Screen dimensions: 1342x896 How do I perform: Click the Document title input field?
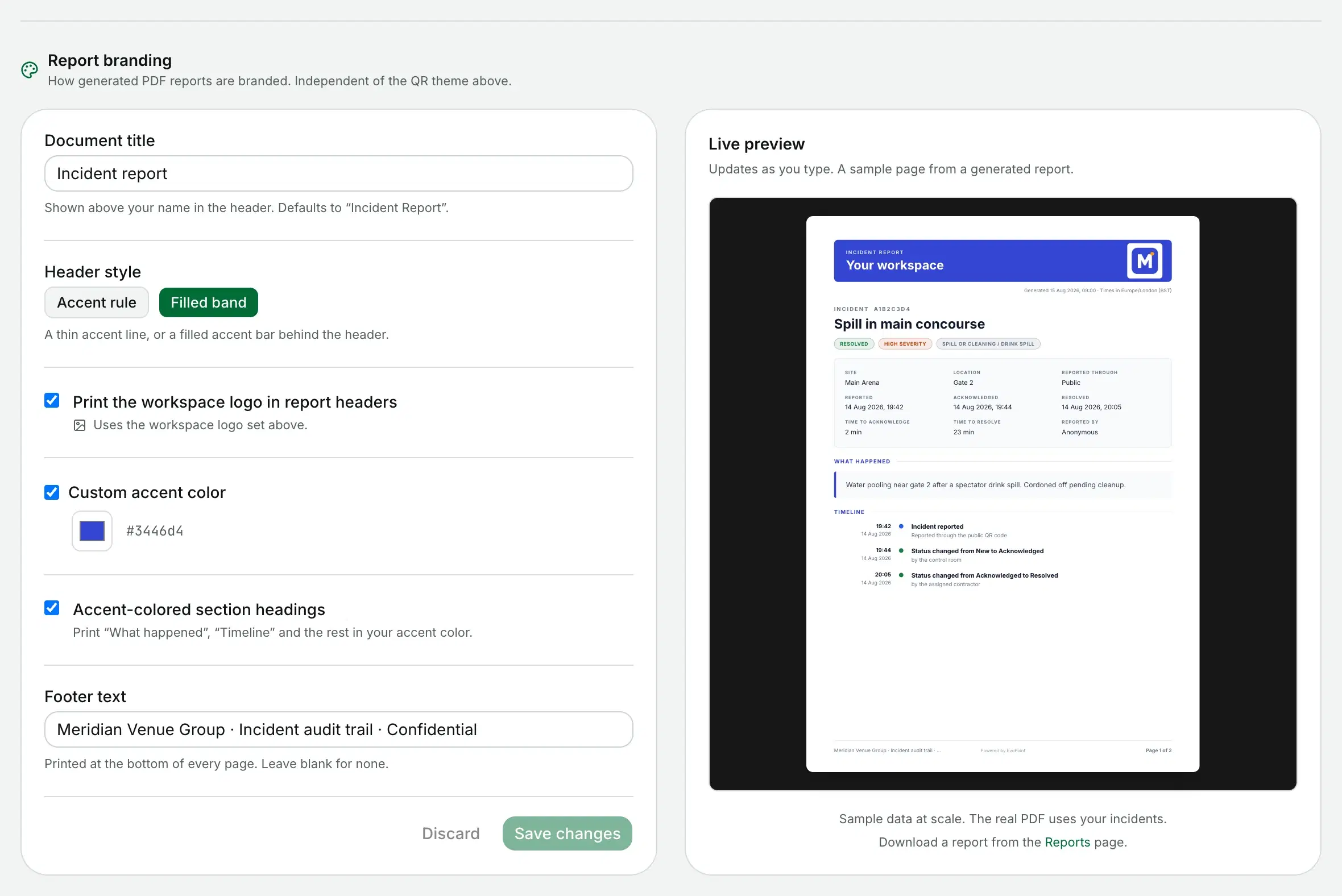click(339, 174)
